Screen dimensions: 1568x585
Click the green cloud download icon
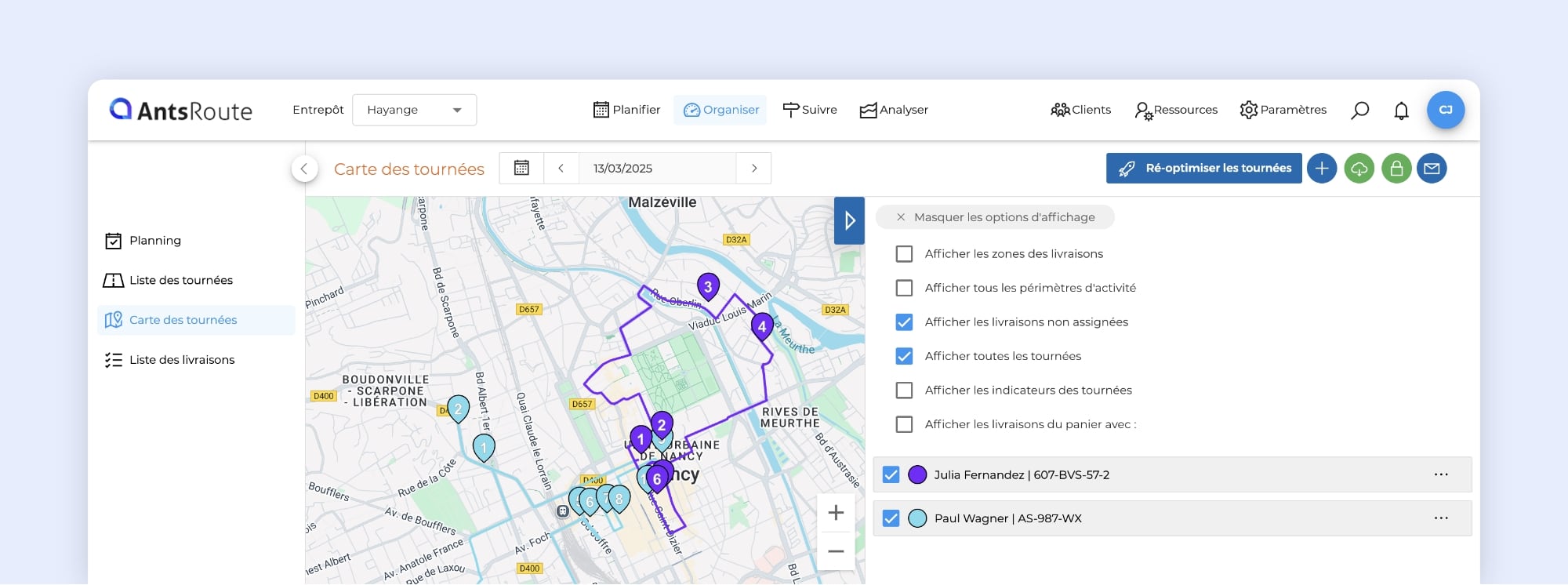(1359, 169)
